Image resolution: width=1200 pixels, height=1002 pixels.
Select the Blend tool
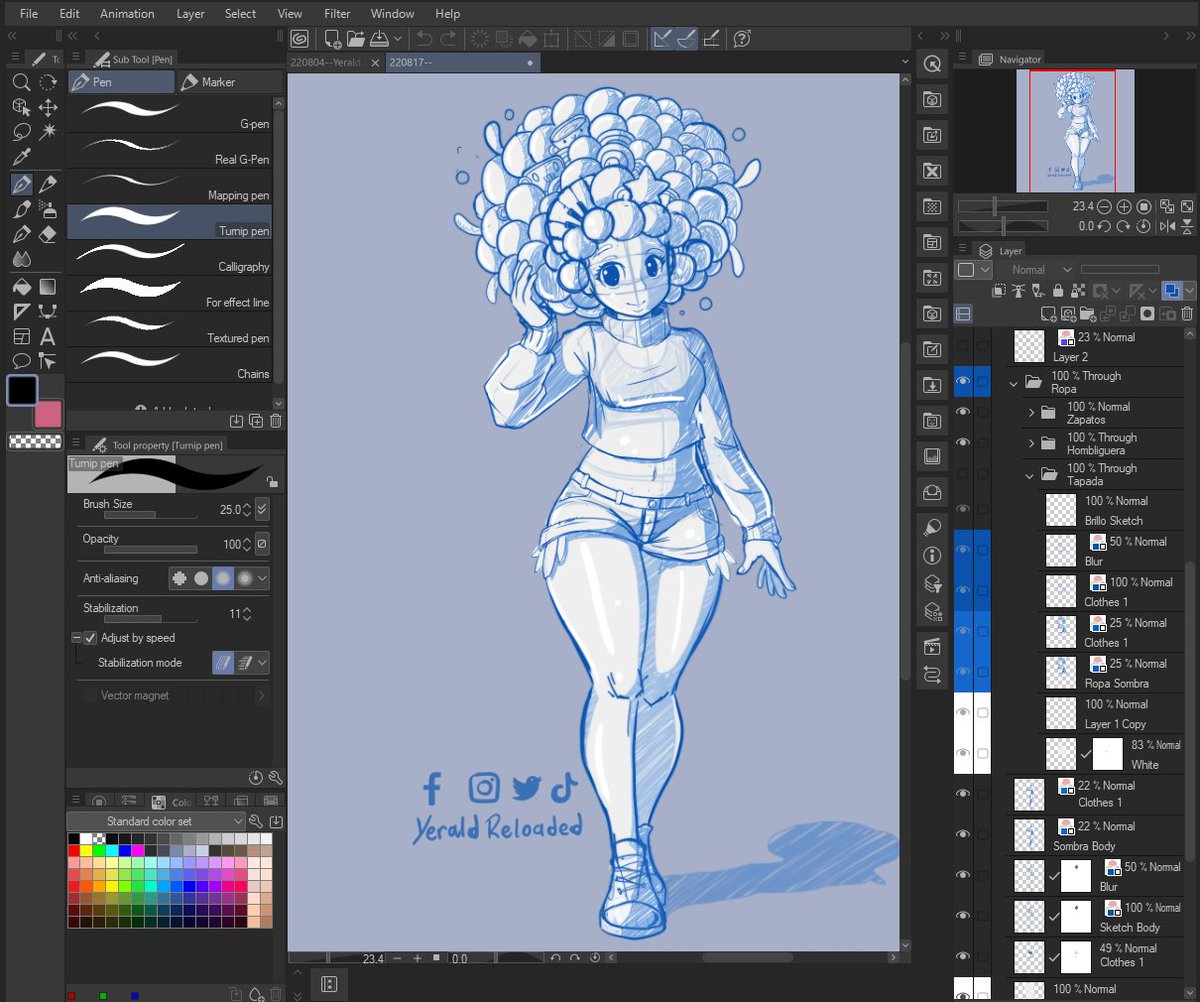click(21, 259)
